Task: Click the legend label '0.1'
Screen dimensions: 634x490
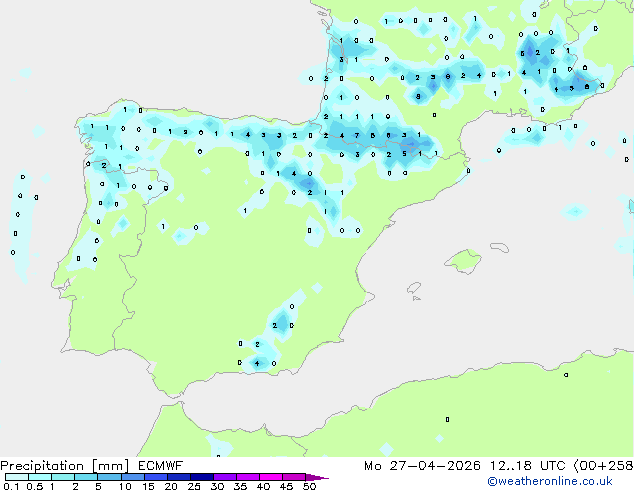Action: click(11, 486)
